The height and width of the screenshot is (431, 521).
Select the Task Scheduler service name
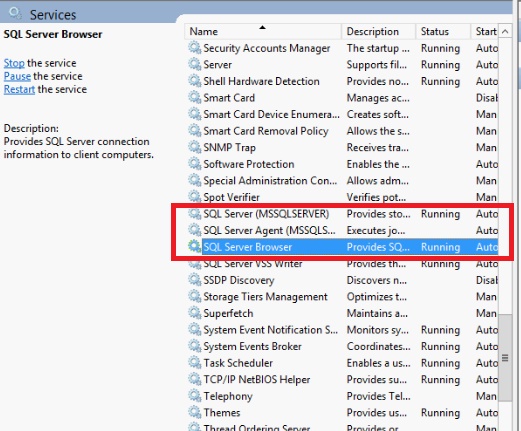(x=238, y=363)
